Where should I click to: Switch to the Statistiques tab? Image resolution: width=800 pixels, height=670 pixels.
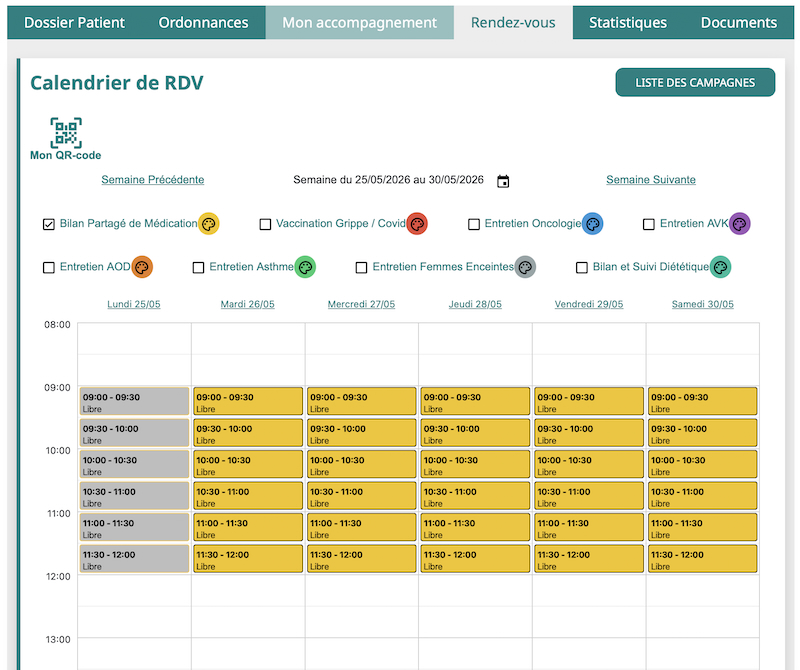(628, 22)
